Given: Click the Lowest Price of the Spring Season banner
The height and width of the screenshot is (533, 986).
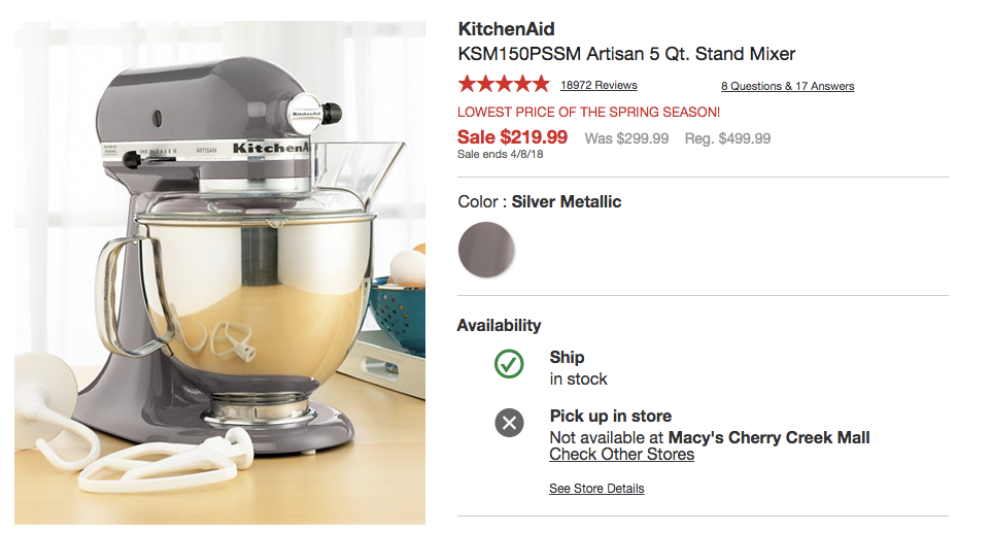Looking at the screenshot, I should (x=588, y=112).
